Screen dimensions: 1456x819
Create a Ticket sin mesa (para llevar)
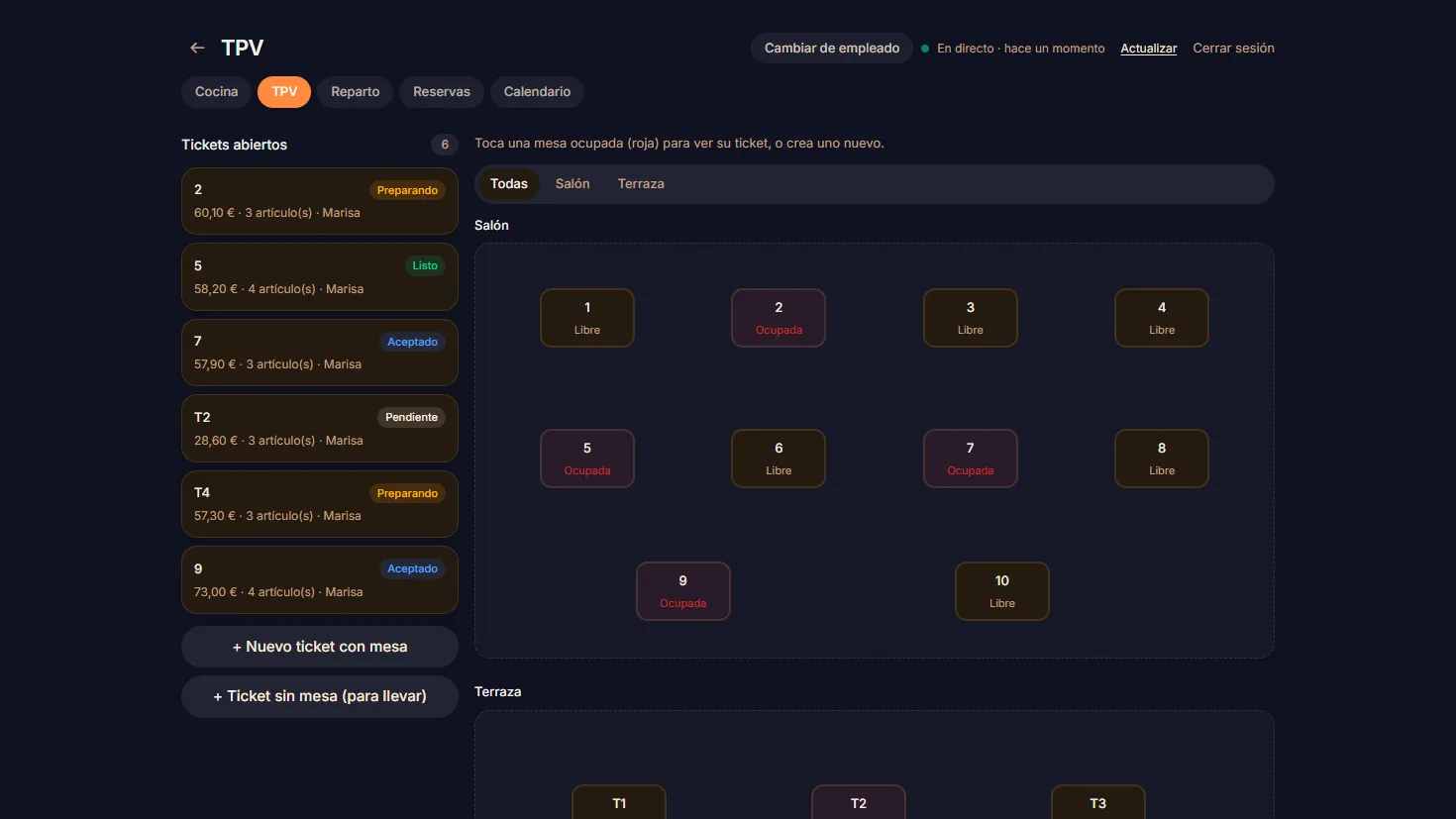(320, 696)
